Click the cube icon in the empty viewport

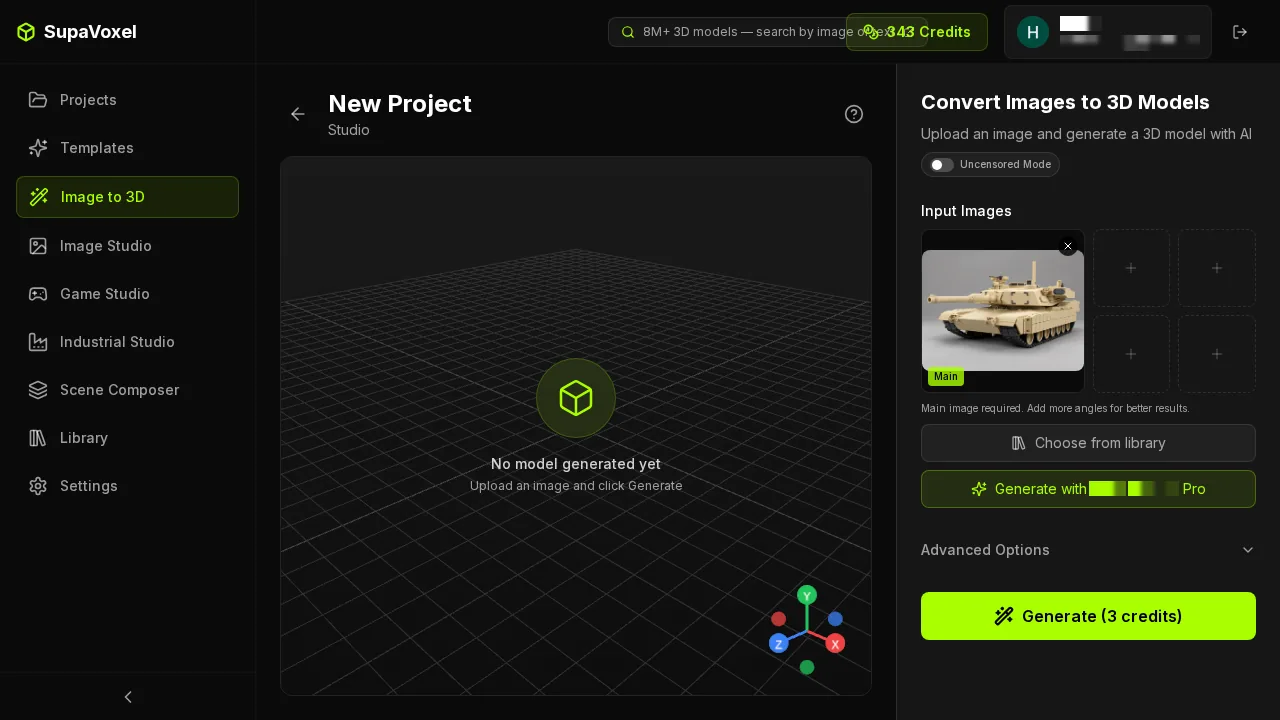[x=576, y=398]
